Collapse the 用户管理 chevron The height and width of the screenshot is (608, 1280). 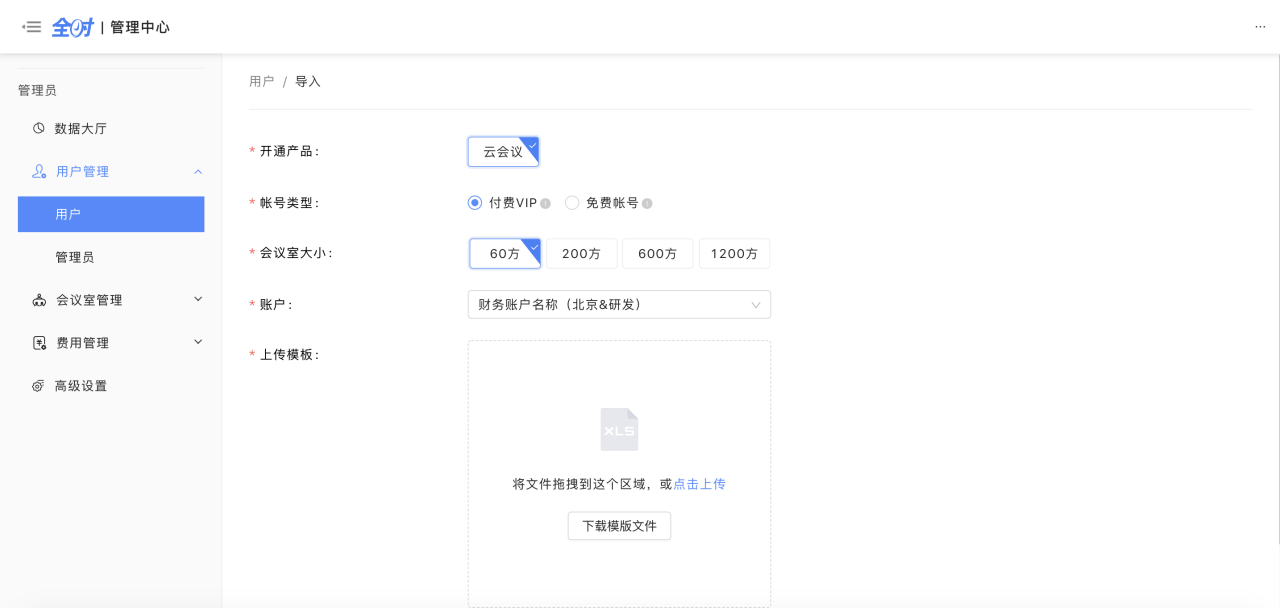198,172
